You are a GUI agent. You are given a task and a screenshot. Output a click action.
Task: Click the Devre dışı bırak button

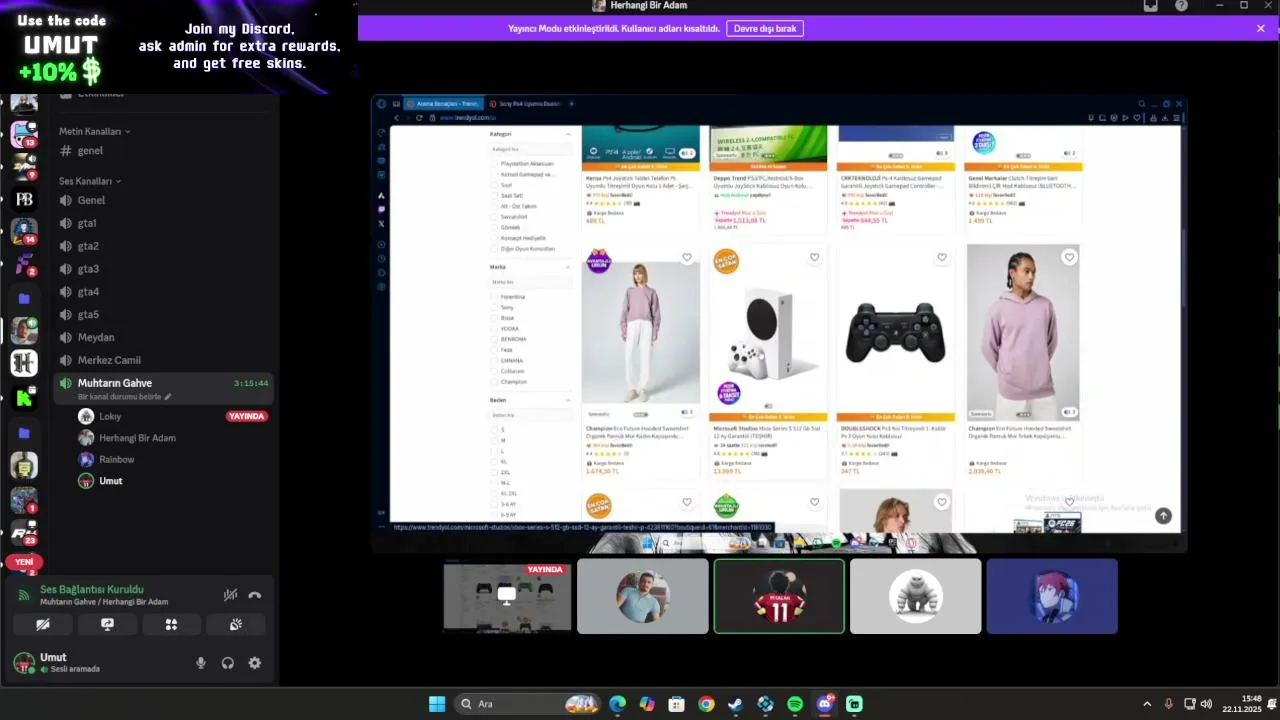[765, 28]
